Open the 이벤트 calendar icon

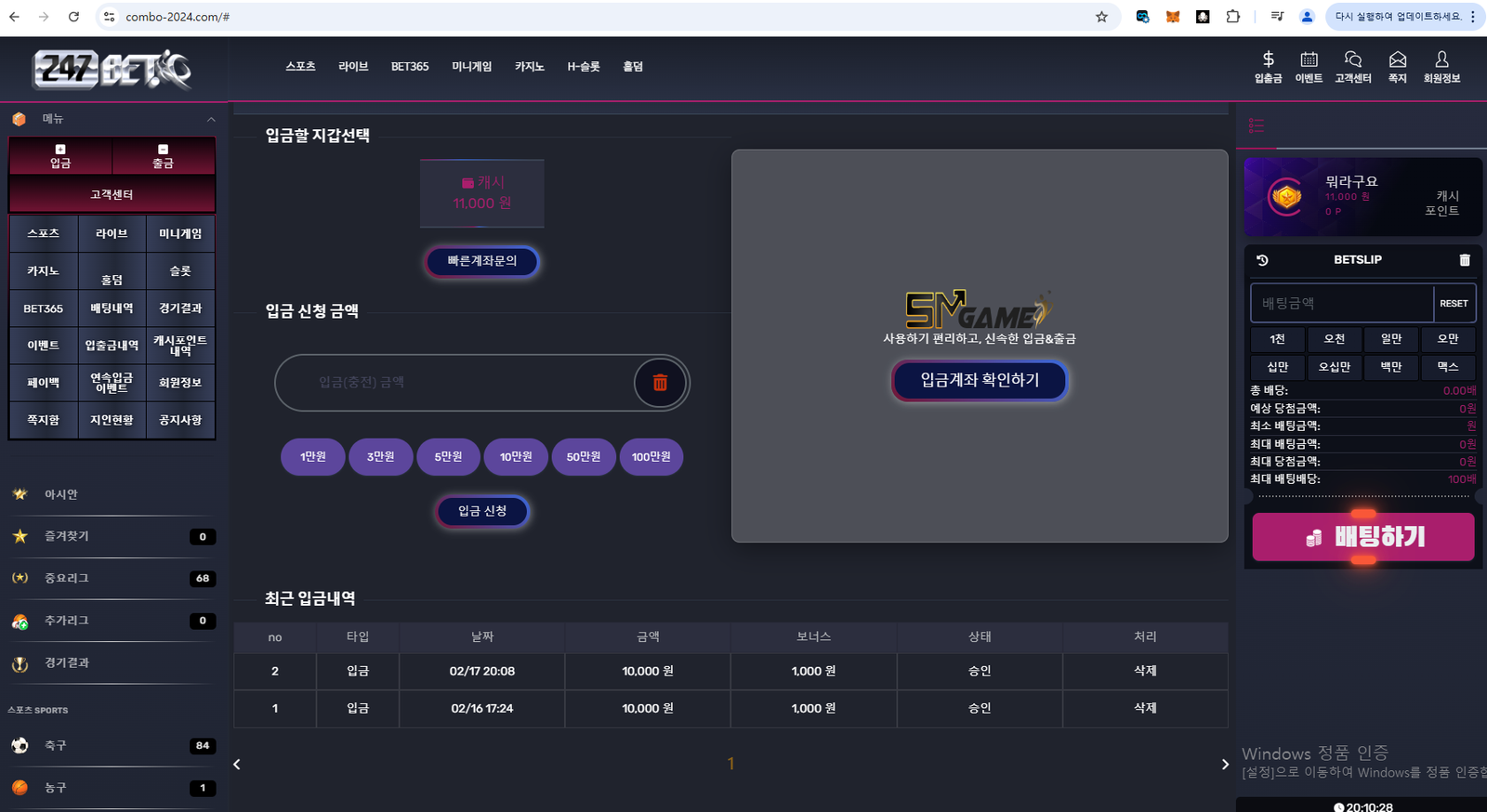pyautogui.click(x=1309, y=61)
